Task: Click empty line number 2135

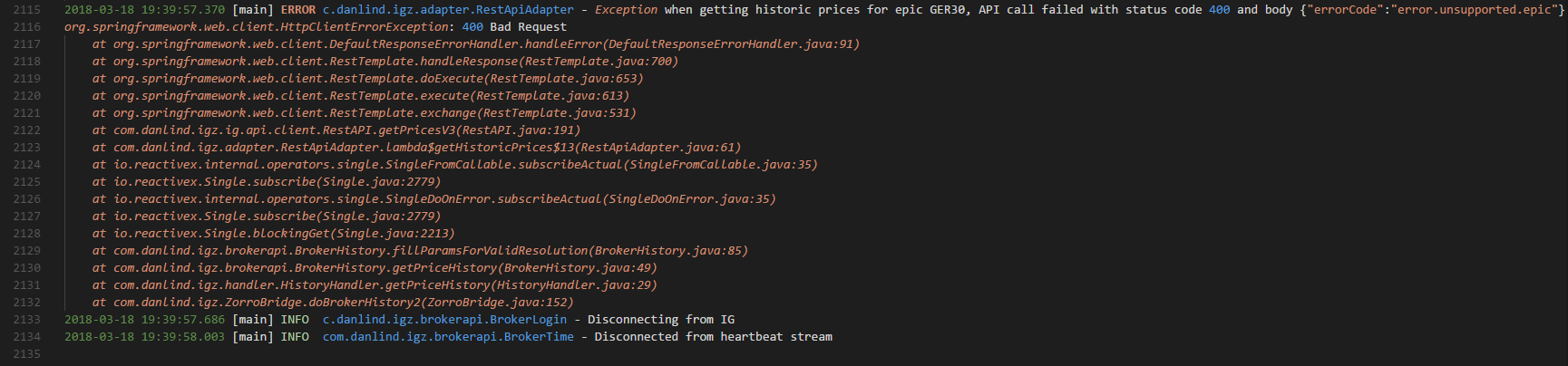Action: [27, 353]
